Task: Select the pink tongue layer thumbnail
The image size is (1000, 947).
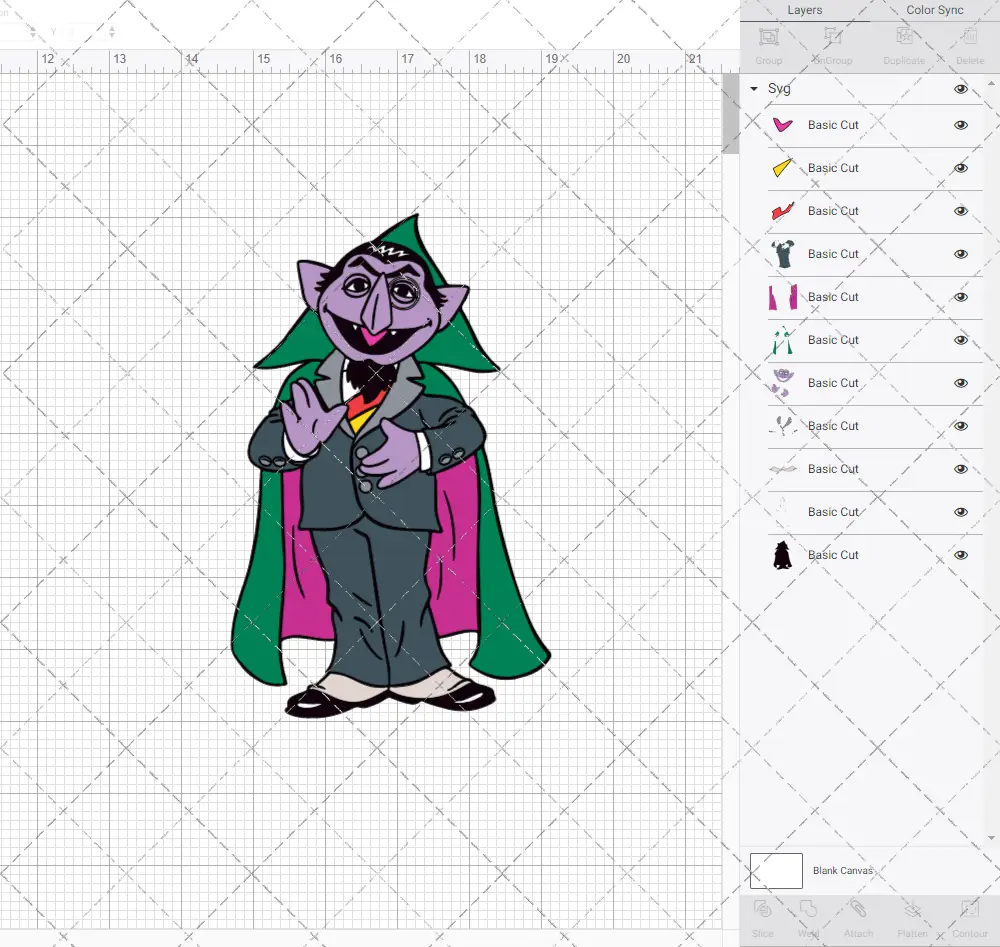Action: click(x=783, y=125)
